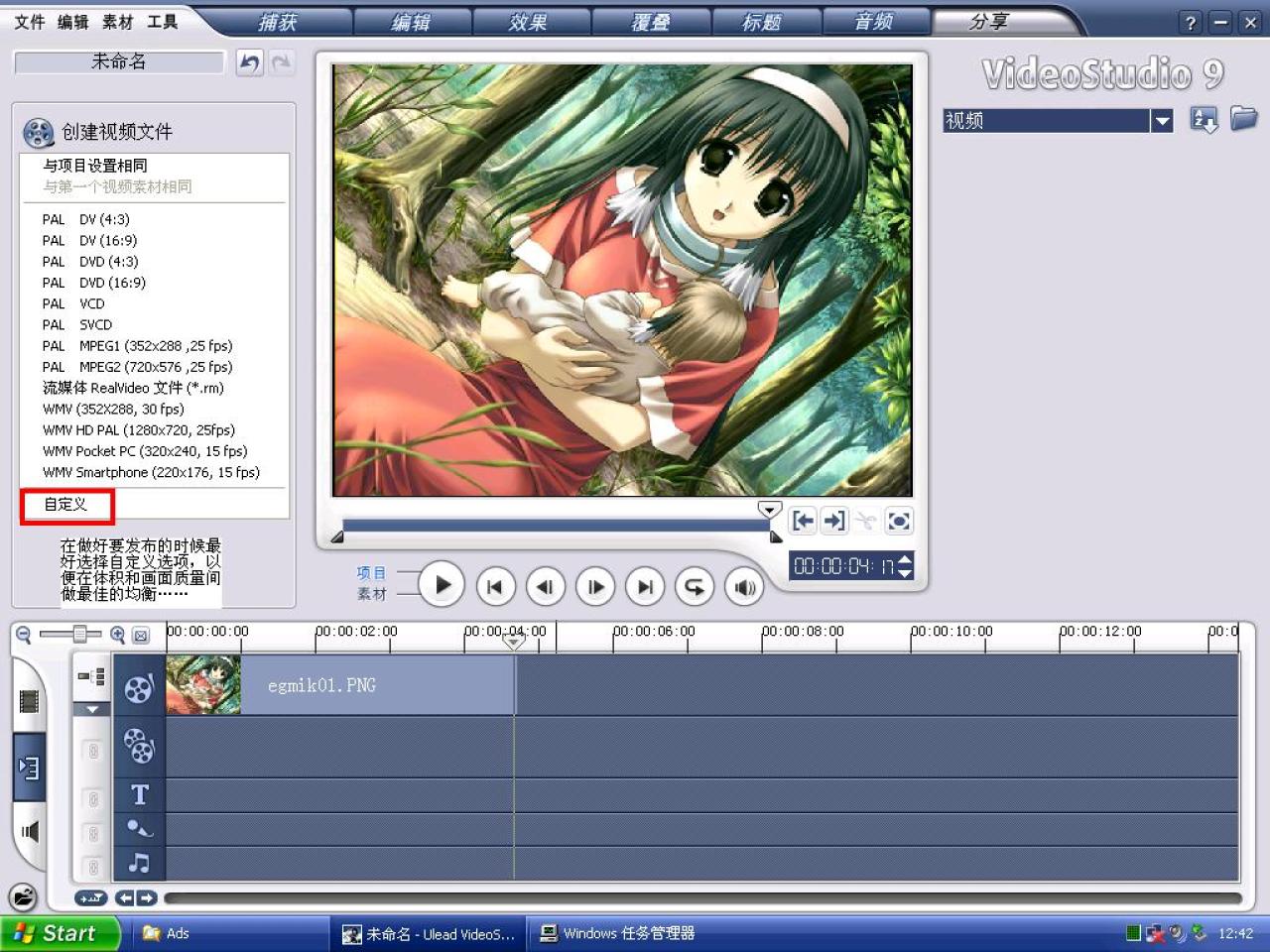Image resolution: width=1270 pixels, height=952 pixels.
Task: Open the system volume control button
Action: (x=744, y=587)
